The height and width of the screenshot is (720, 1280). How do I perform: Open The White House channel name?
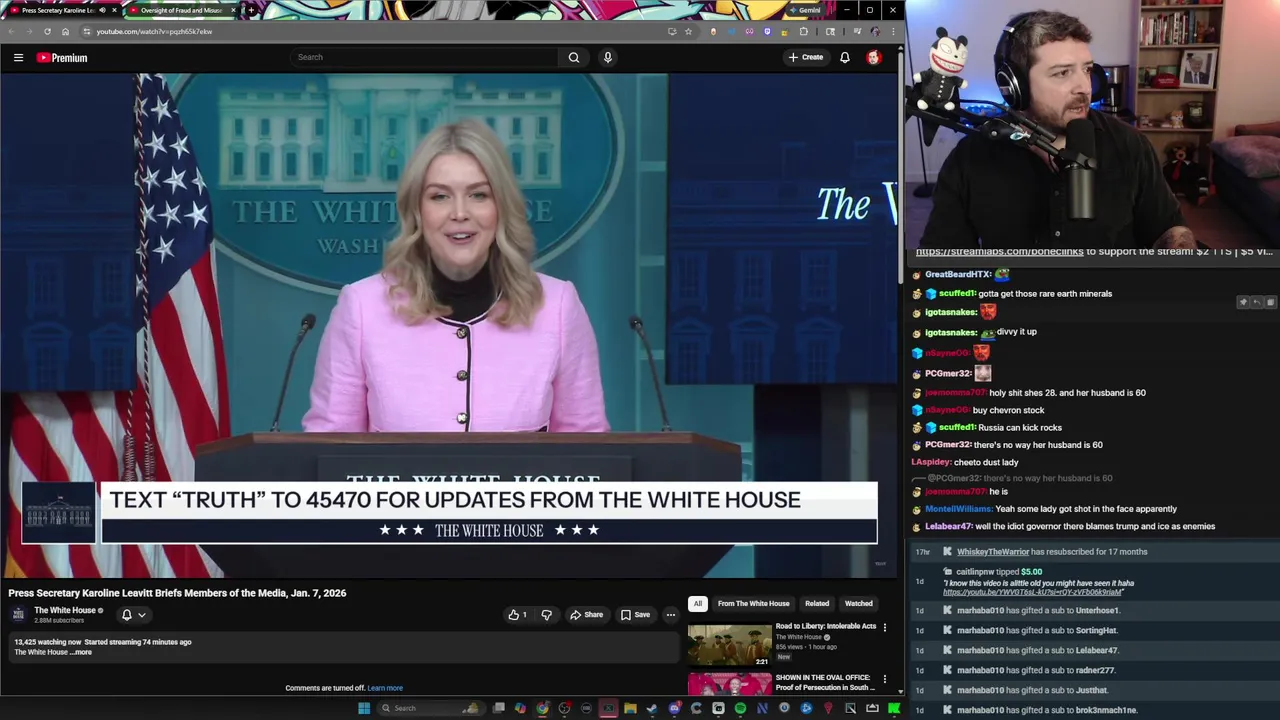[x=65, y=610]
